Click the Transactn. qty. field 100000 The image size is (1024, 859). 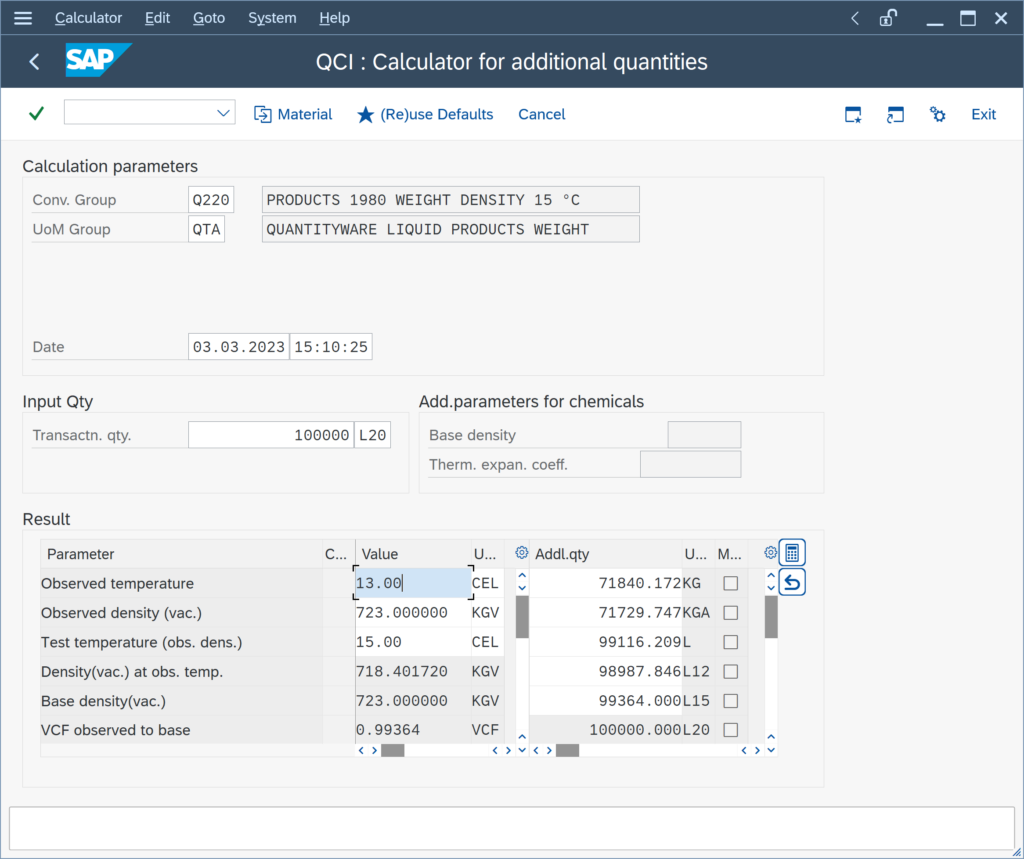[x=271, y=435]
